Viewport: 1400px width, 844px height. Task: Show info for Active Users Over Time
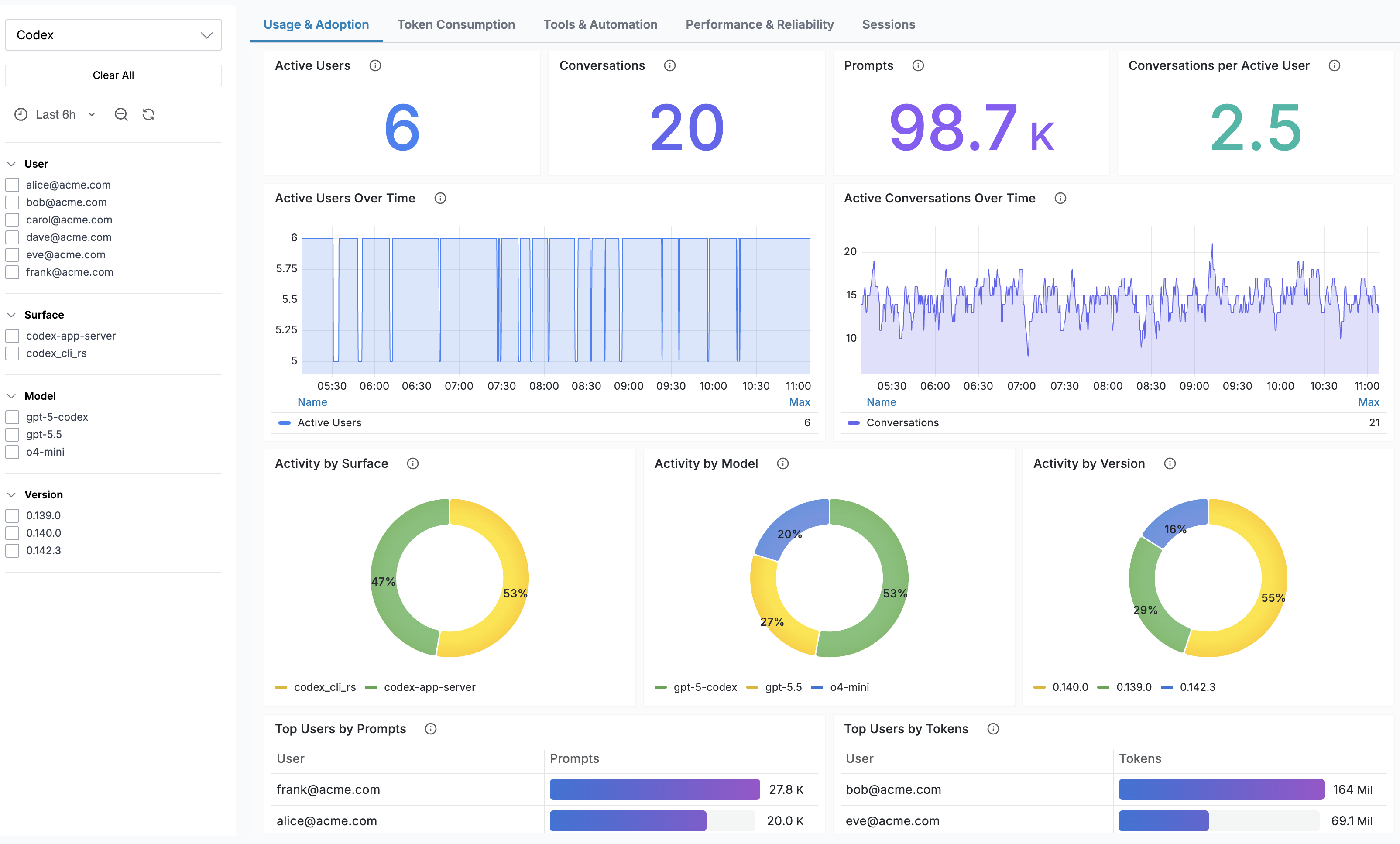[x=440, y=198]
